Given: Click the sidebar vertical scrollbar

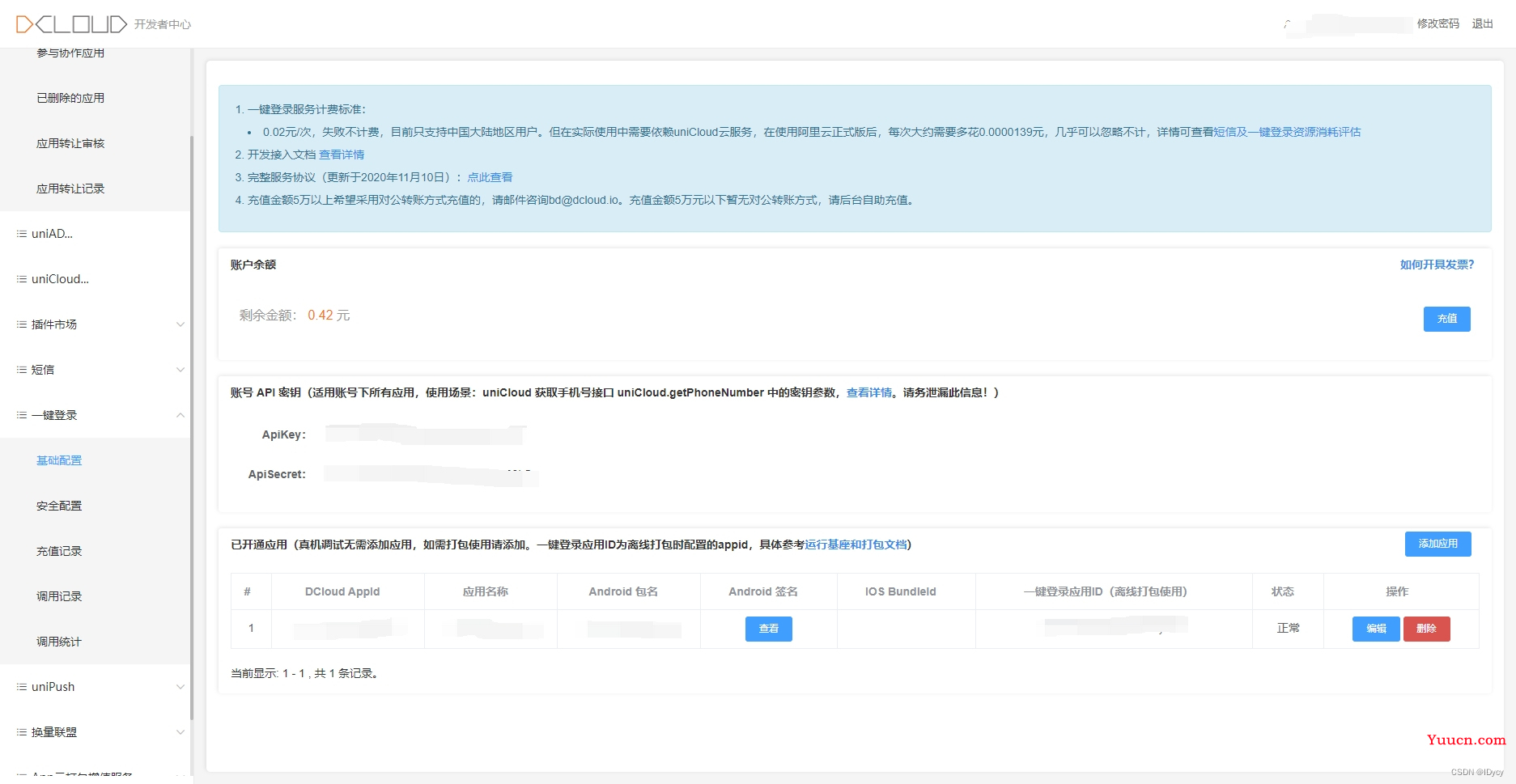Looking at the screenshot, I should [x=192, y=427].
